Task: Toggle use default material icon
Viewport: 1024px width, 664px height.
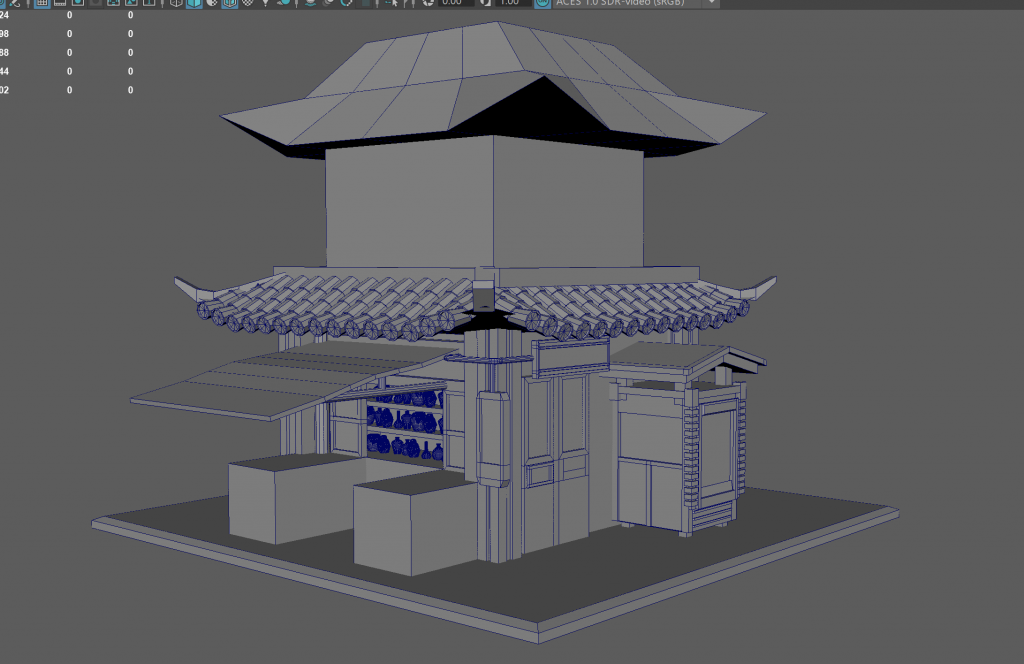Action: coord(212,3)
